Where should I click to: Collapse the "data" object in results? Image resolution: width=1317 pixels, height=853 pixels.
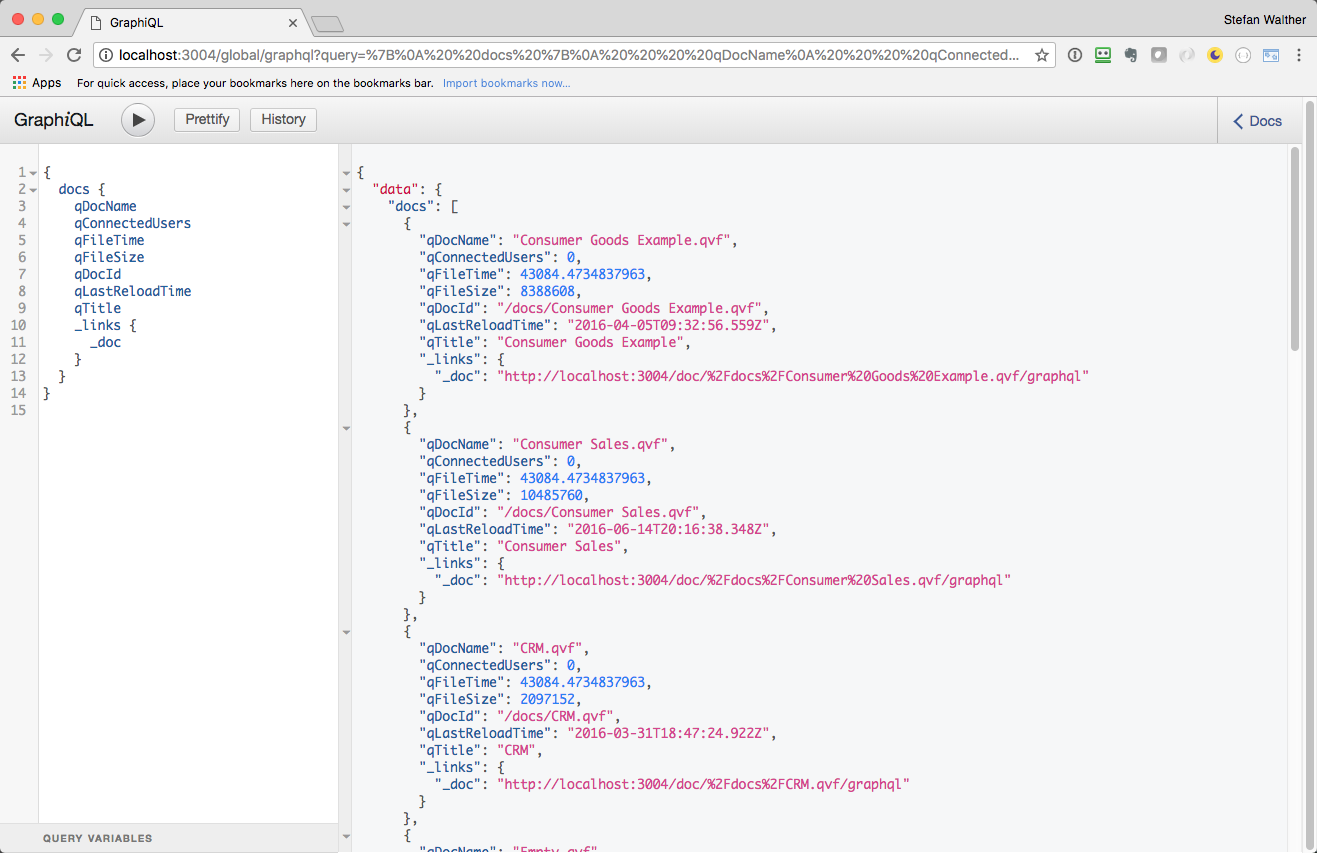click(x=346, y=190)
